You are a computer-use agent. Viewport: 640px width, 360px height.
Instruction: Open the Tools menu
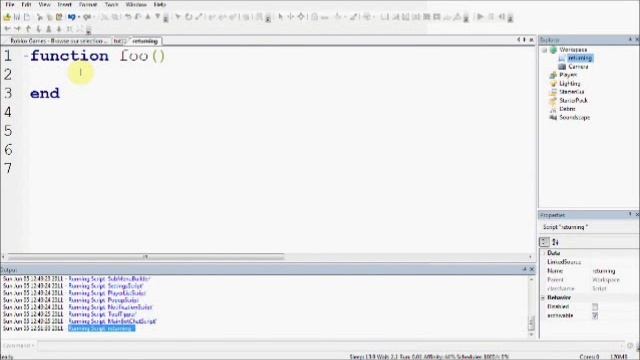click(x=111, y=4)
